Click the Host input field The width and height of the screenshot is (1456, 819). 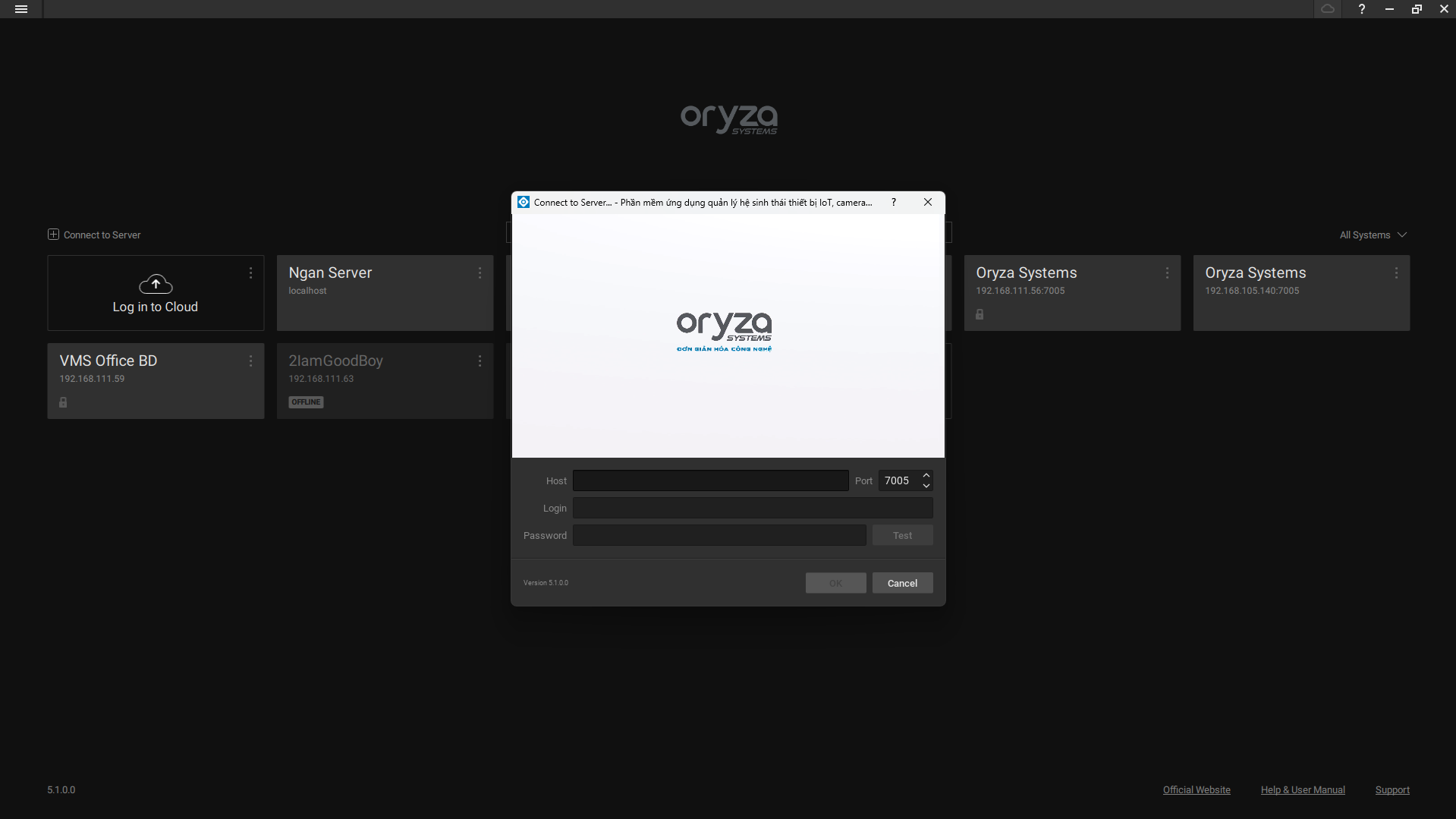pyautogui.click(x=711, y=480)
